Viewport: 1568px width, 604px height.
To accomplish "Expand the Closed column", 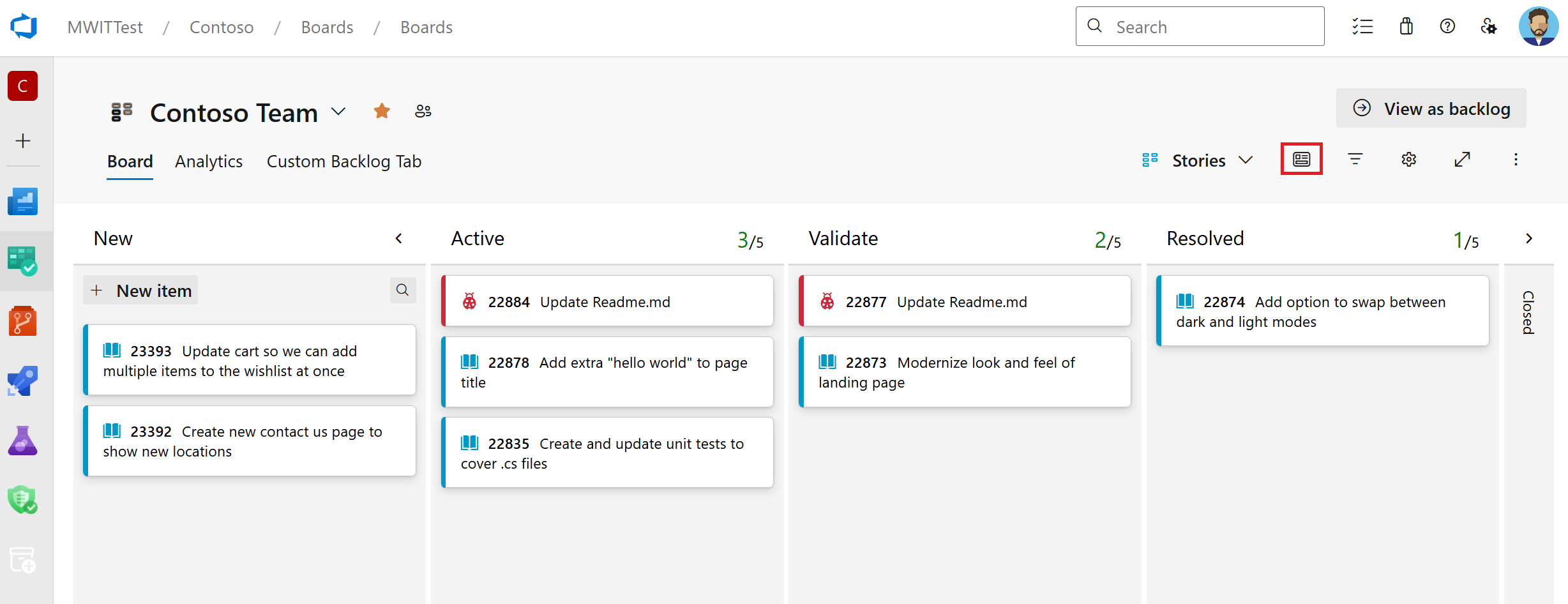I will click(x=1529, y=238).
